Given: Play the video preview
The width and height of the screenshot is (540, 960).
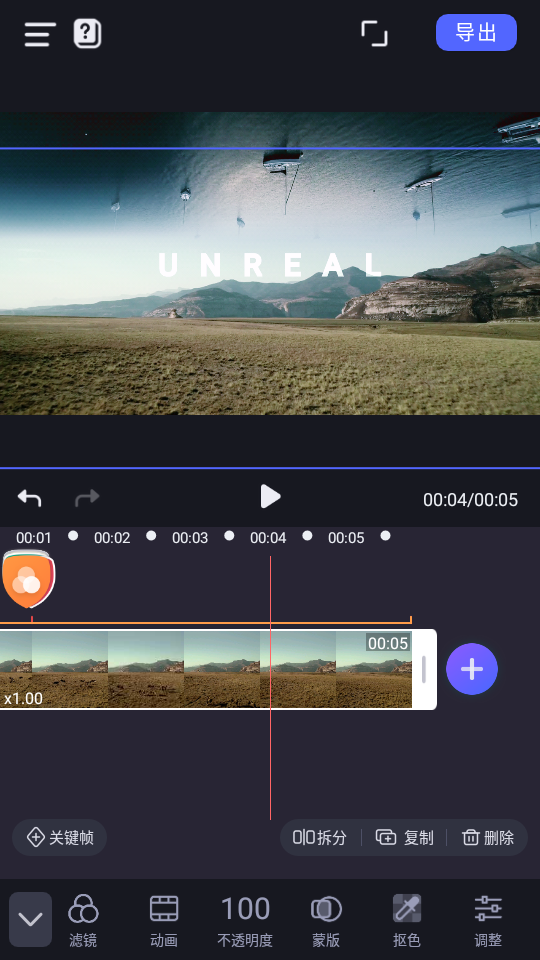Looking at the screenshot, I should (269, 497).
